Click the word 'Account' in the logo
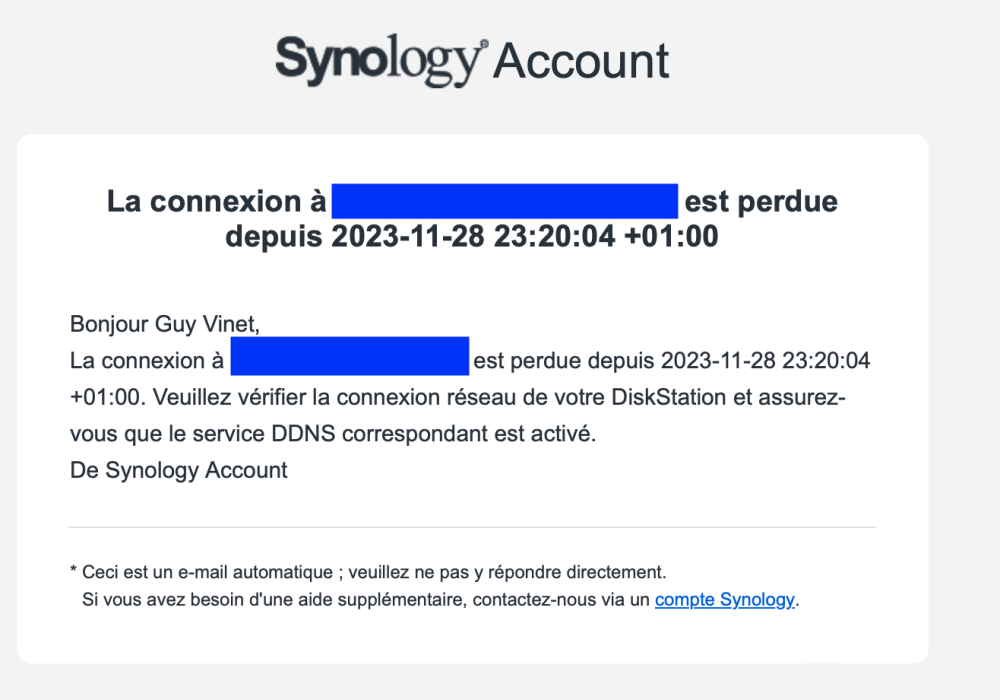This screenshot has width=1000, height=700. pos(582,61)
